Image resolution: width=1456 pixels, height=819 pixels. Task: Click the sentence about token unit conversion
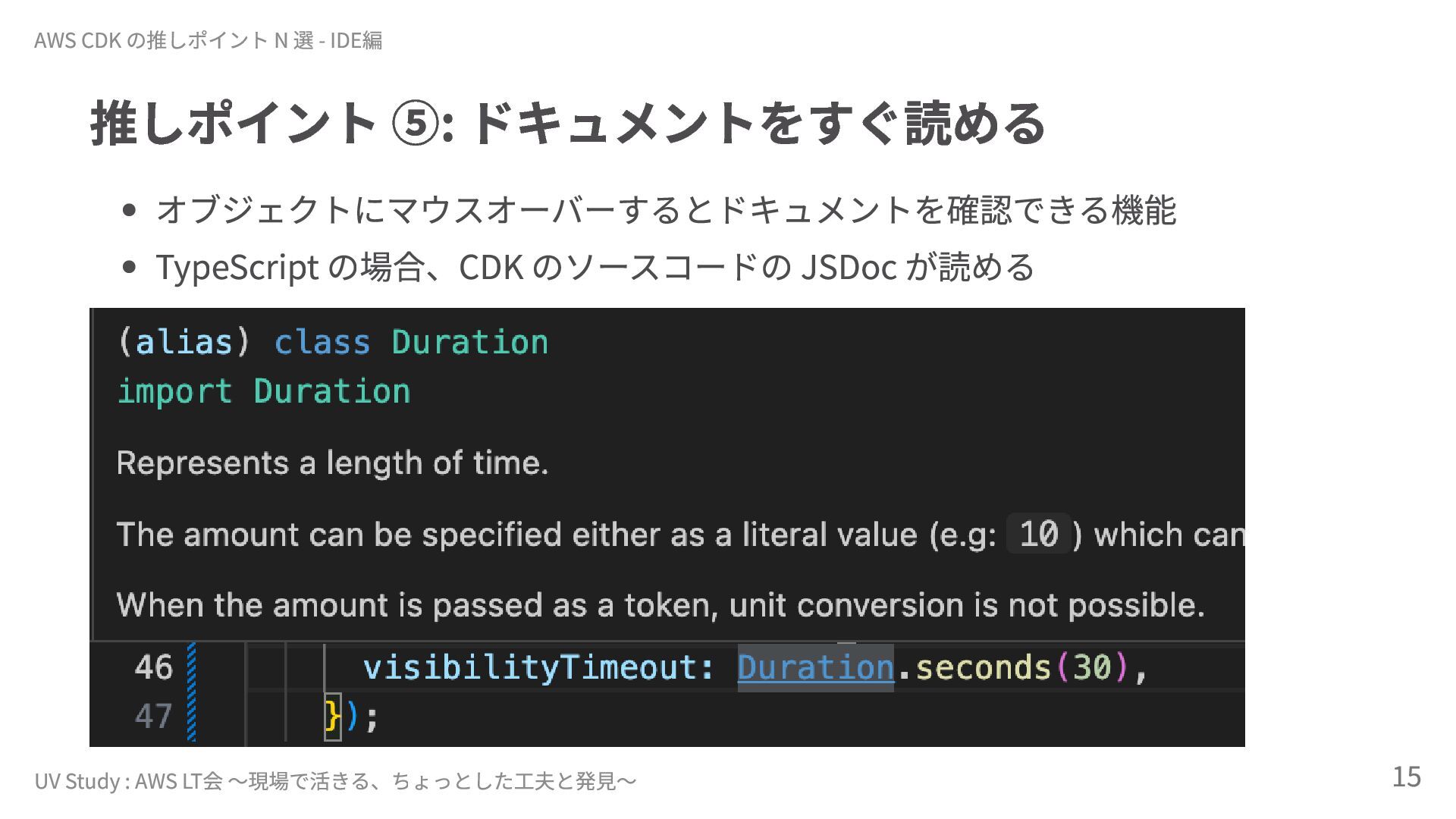pos(660,605)
